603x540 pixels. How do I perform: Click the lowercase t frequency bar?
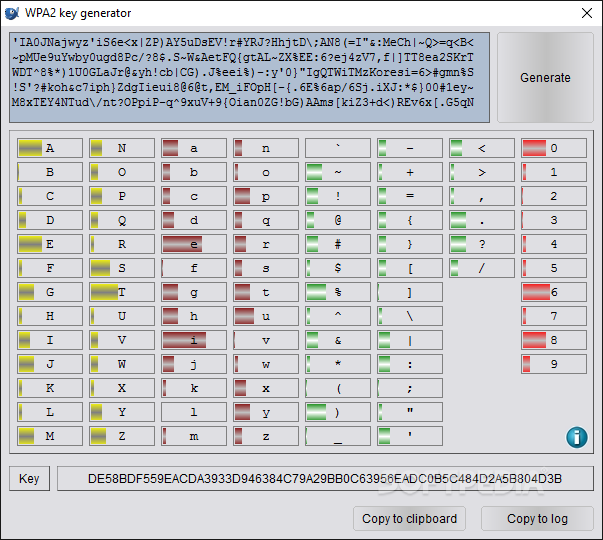[x=266, y=292]
